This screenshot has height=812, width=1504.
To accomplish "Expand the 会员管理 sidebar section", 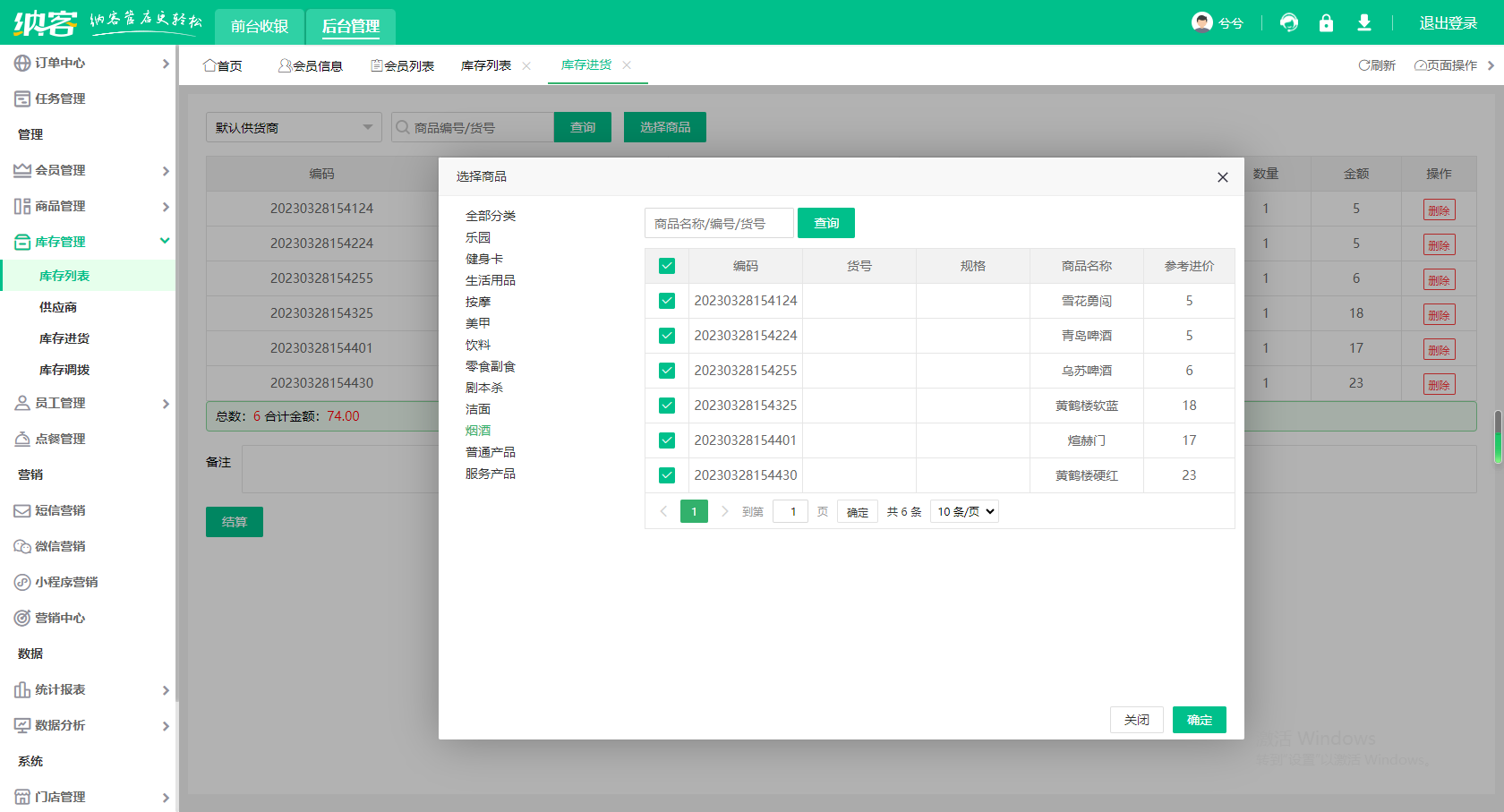I will coord(90,170).
